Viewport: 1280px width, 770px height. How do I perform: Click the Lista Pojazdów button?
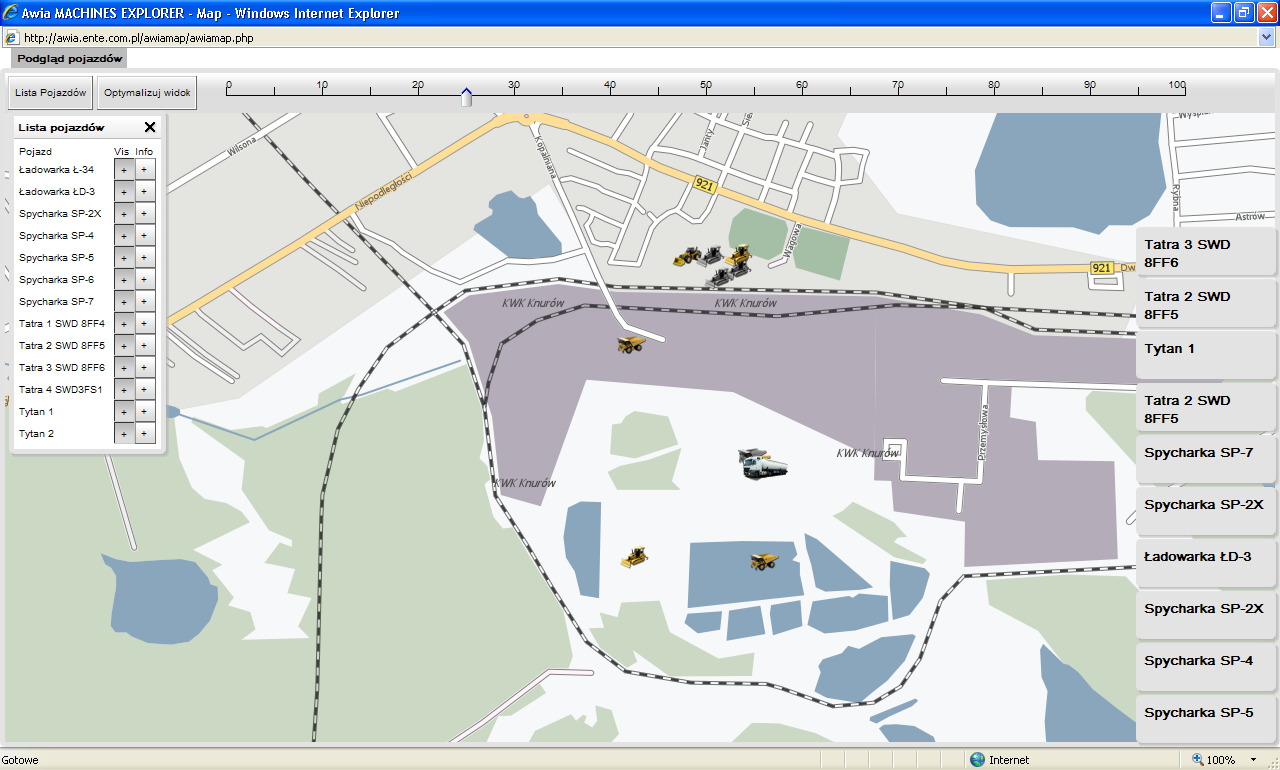51,92
